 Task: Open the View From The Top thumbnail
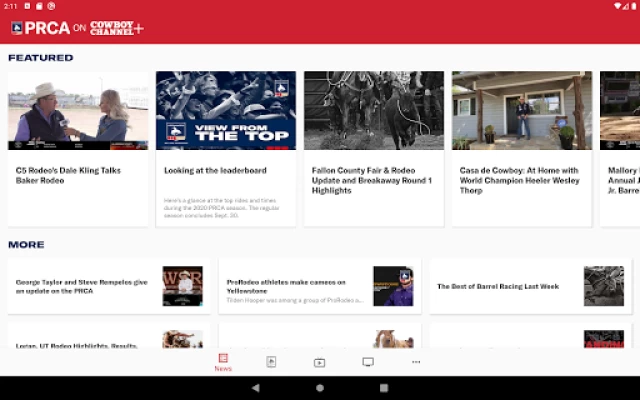coord(226,110)
